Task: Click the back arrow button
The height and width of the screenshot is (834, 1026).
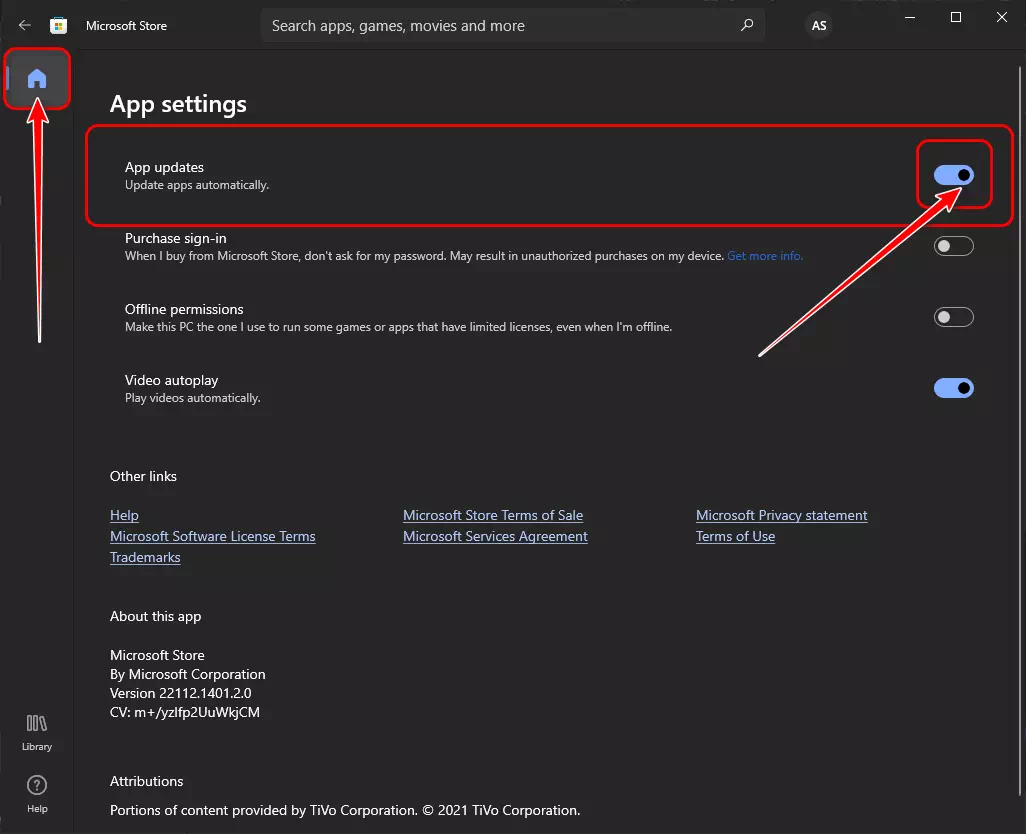Action: [25, 26]
